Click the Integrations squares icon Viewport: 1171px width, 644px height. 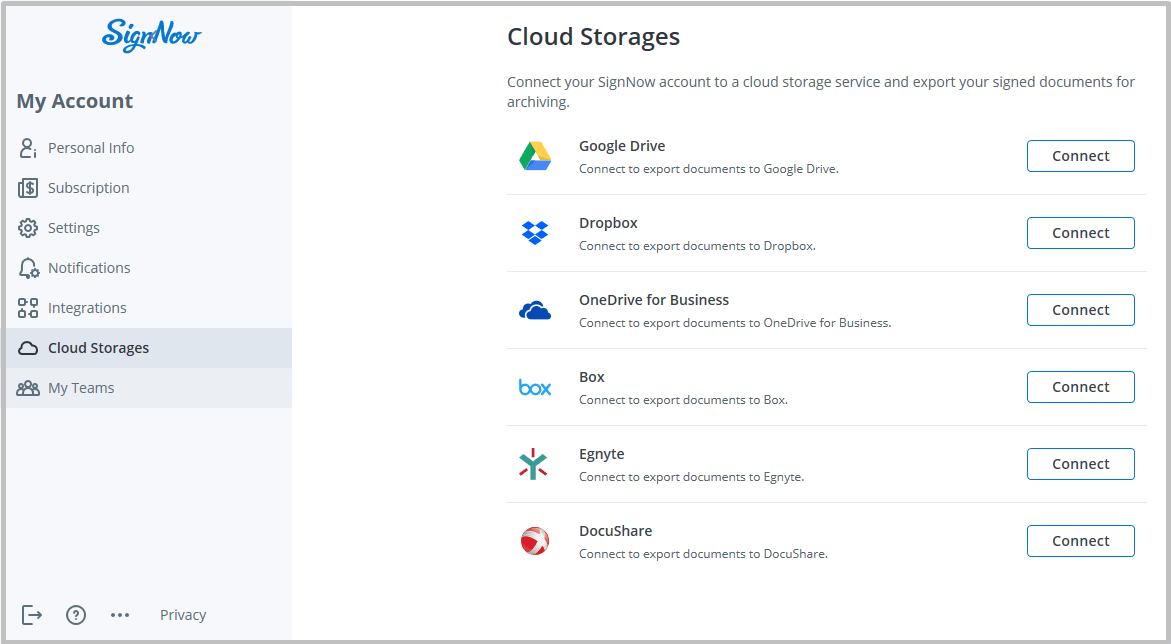(28, 308)
